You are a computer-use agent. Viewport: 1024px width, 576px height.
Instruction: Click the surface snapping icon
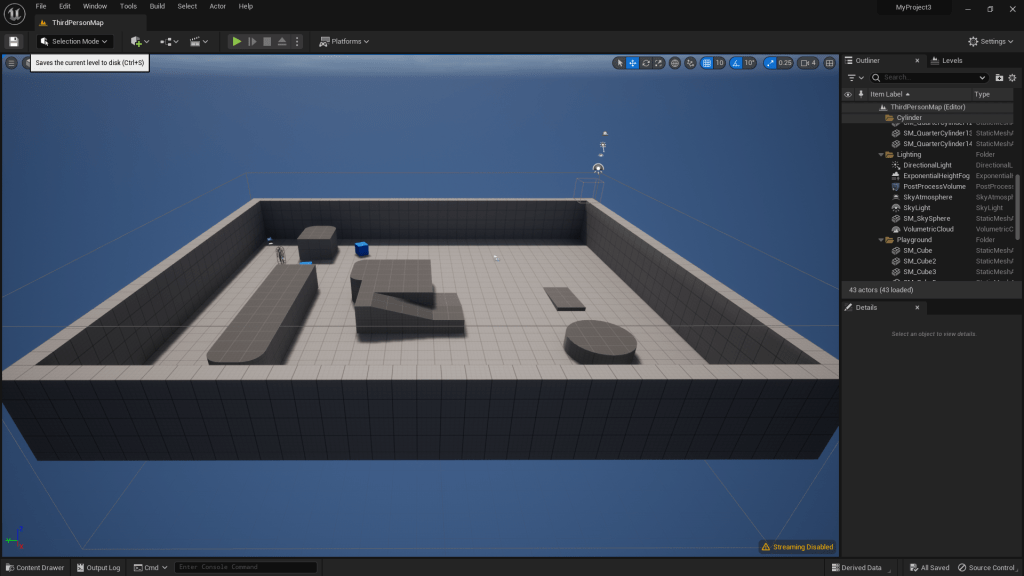tap(690, 63)
